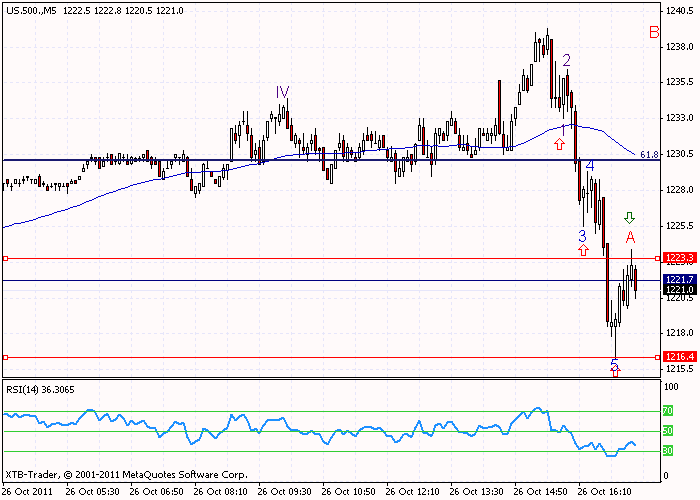This screenshot has height=500, width=700.
Task: Click the right handle of the 1223.3 line
Action: 657,258
